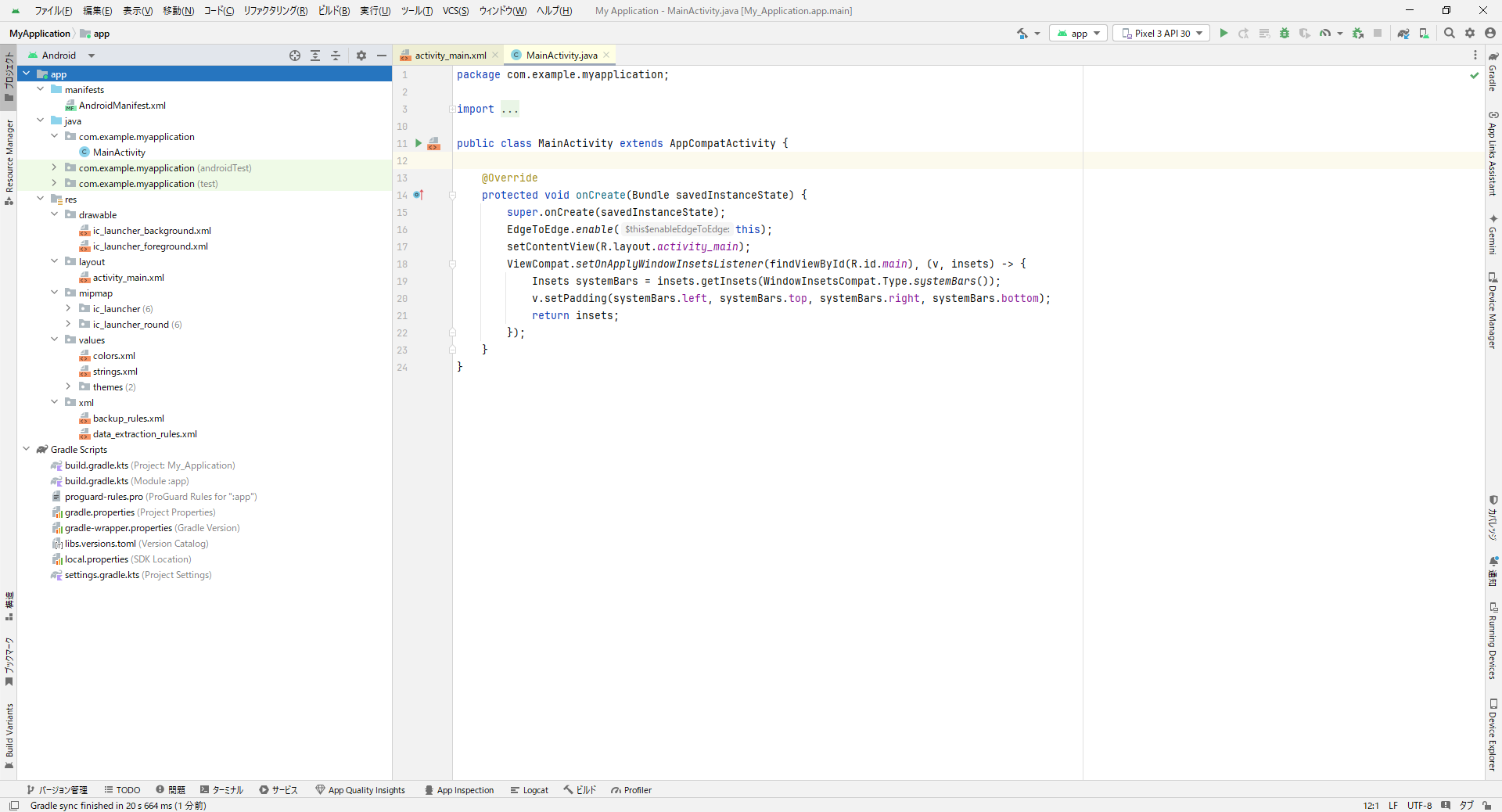The image size is (1502, 812).
Task: Click Search Everywhere magnifier icon
Action: pyautogui.click(x=1450, y=34)
